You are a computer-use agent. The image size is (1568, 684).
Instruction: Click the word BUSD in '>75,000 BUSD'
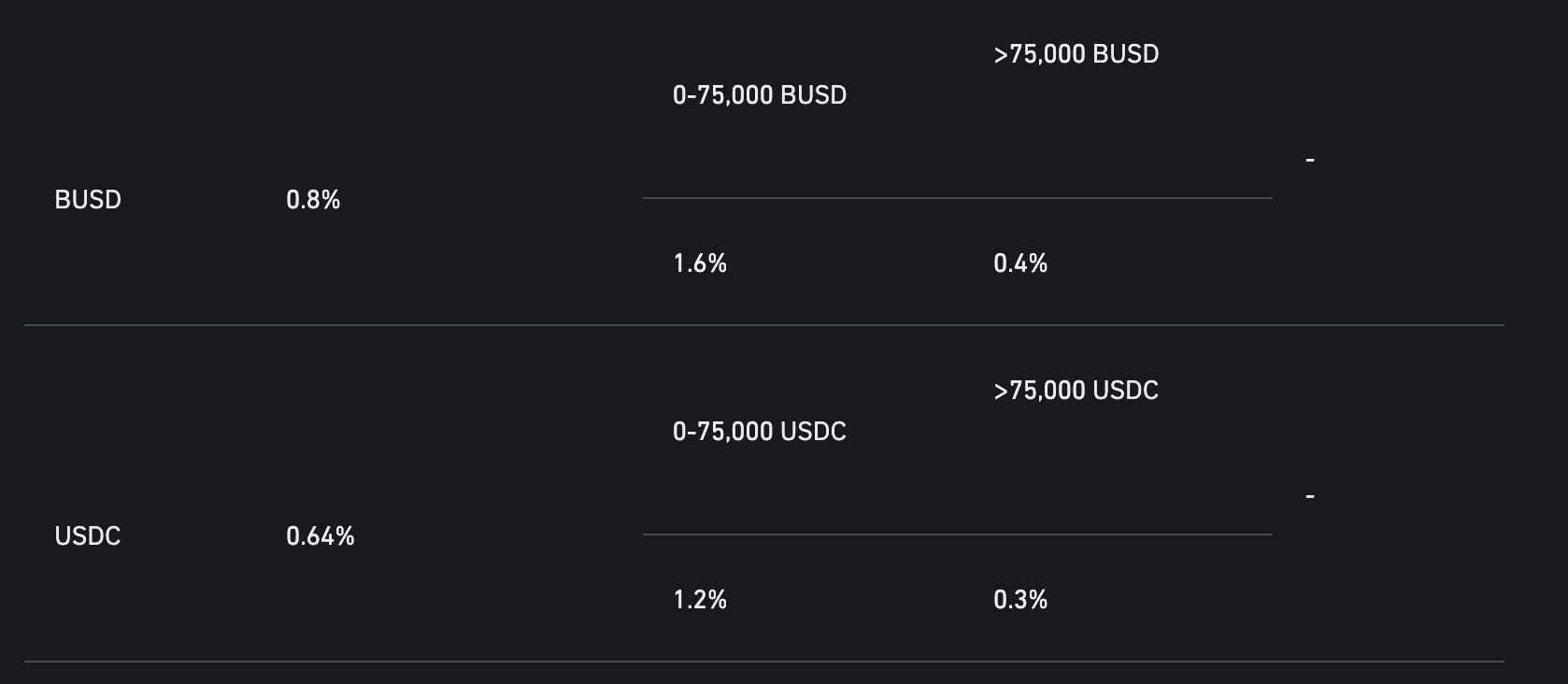(1126, 54)
